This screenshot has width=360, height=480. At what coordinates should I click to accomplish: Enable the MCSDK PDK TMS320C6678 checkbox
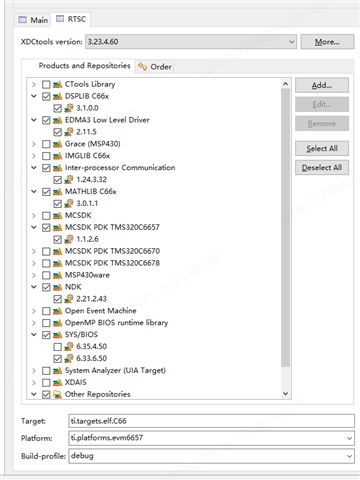click(46, 264)
